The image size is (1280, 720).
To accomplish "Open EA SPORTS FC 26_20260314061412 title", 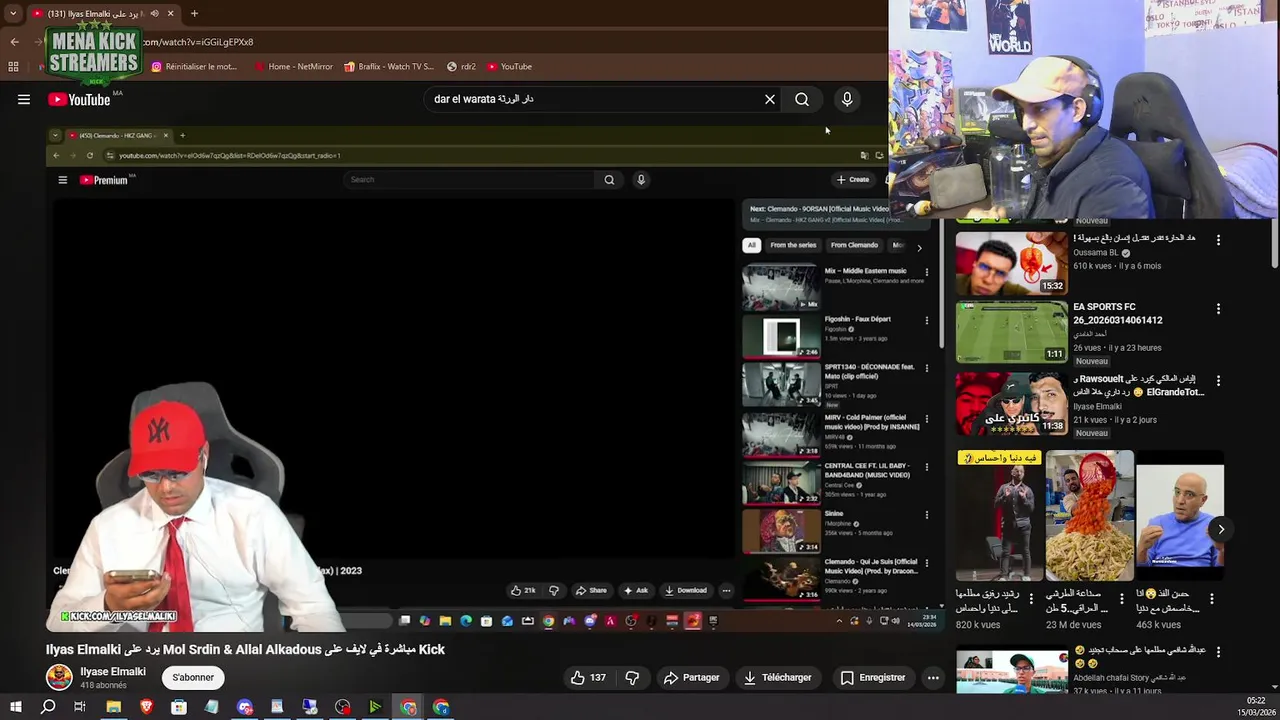I will [x=1118, y=313].
